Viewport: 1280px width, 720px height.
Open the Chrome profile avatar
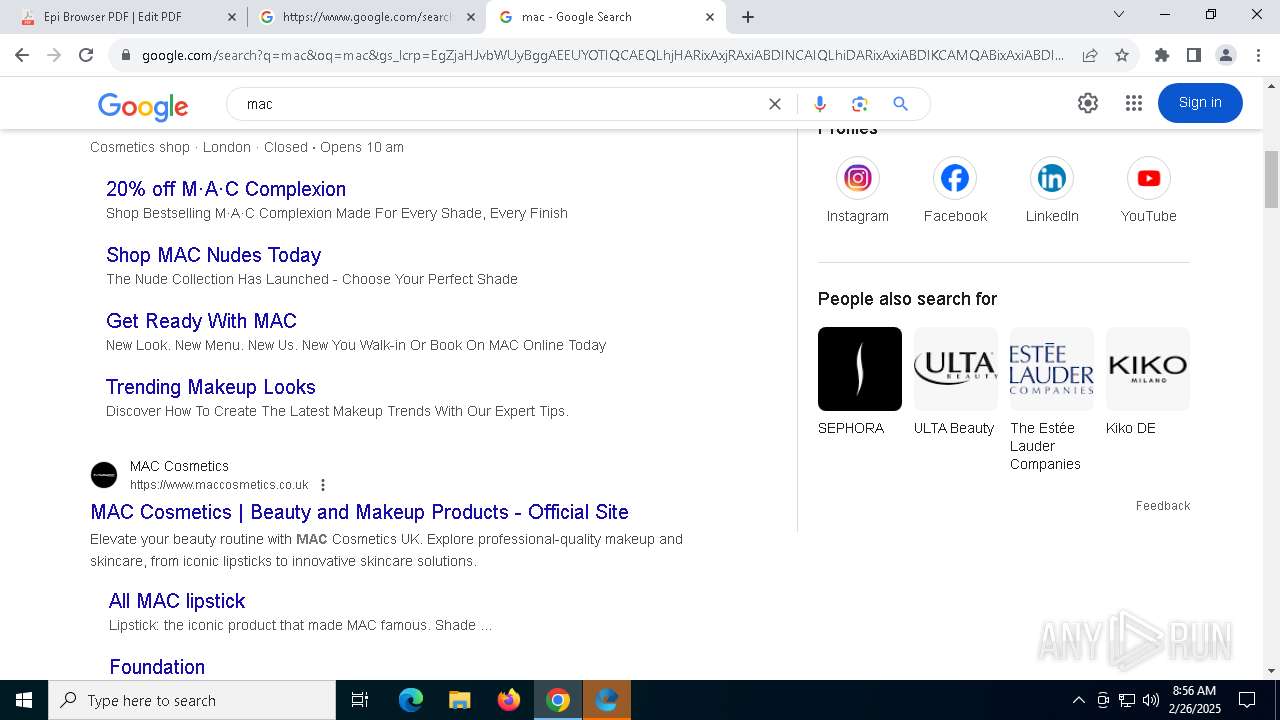[x=1225, y=55]
